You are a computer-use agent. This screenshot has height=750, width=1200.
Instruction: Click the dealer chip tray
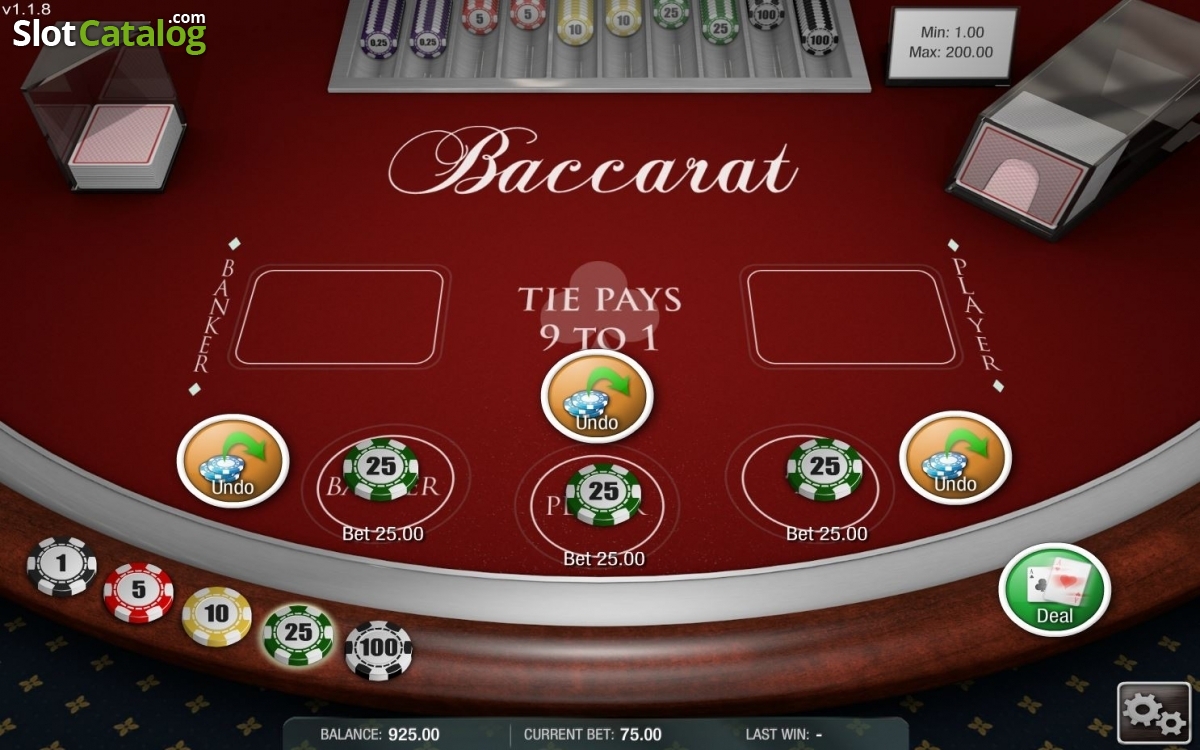click(599, 45)
